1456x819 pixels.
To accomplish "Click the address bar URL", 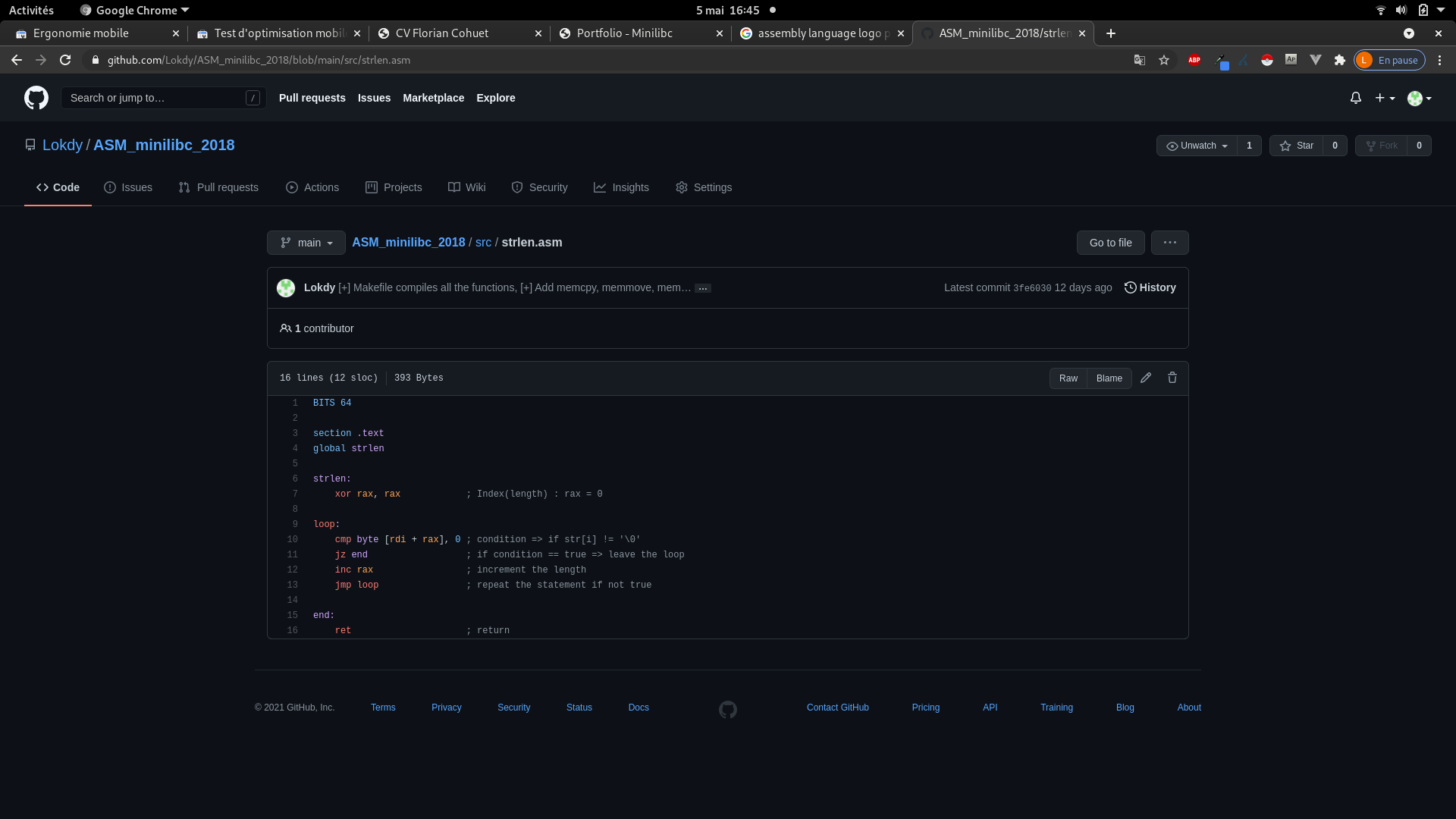I will point(259,60).
